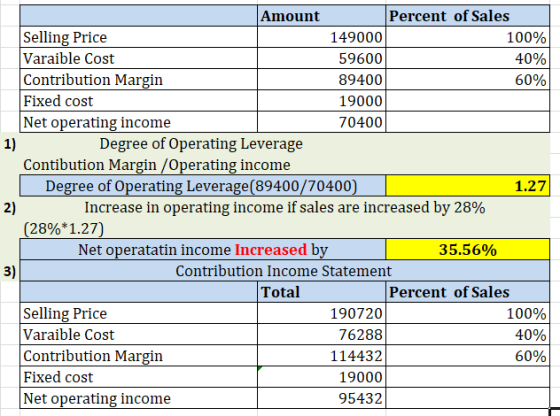Select the 19000 cell above 70400
This screenshot has height=416, width=560.
321,101
